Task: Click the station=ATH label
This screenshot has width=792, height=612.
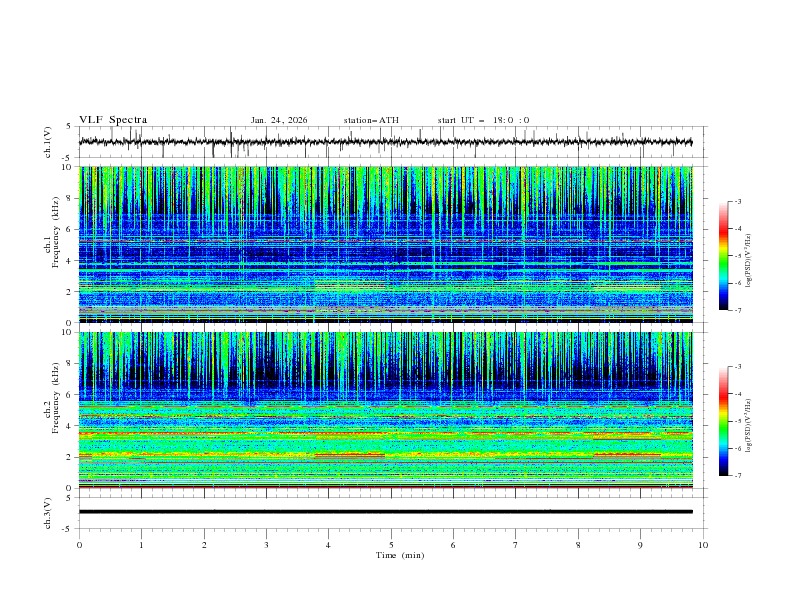Action: 371,120
